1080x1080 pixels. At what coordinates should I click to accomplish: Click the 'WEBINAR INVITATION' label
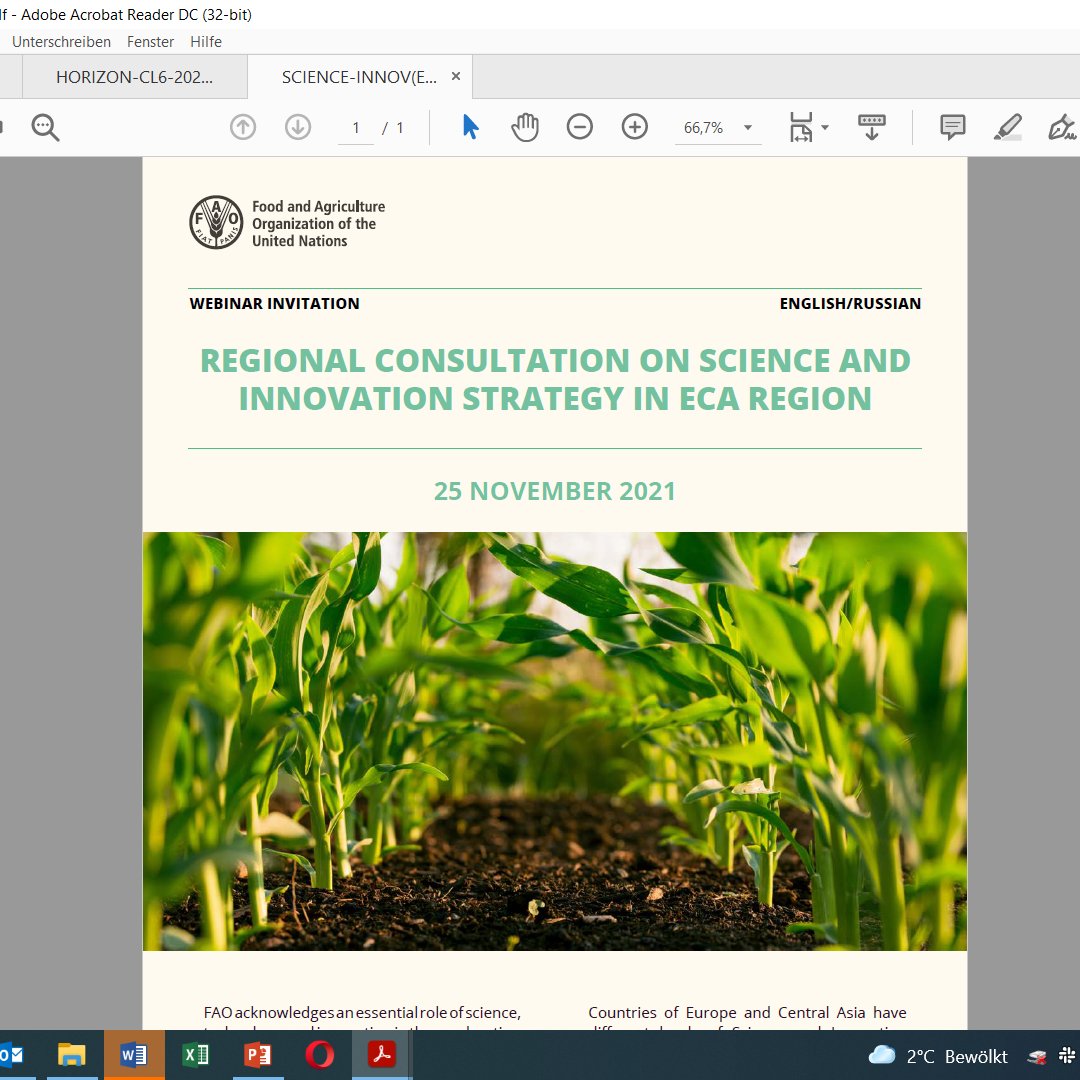(x=274, y=304)
